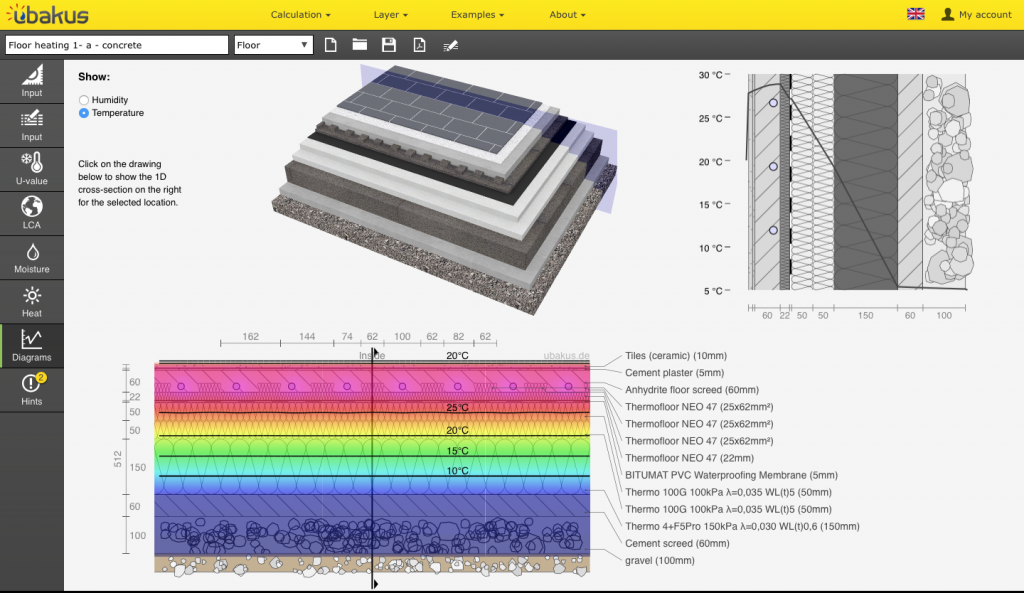Click the cross-section position marker on drawing

(x=374, y=352)
